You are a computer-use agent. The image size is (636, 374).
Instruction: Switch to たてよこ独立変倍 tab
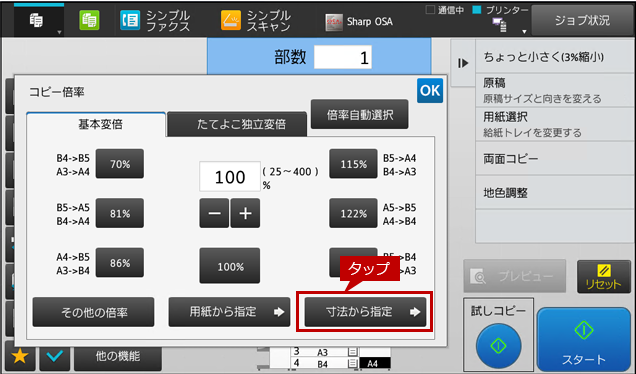pyautogui.click(x=237, y=124)
